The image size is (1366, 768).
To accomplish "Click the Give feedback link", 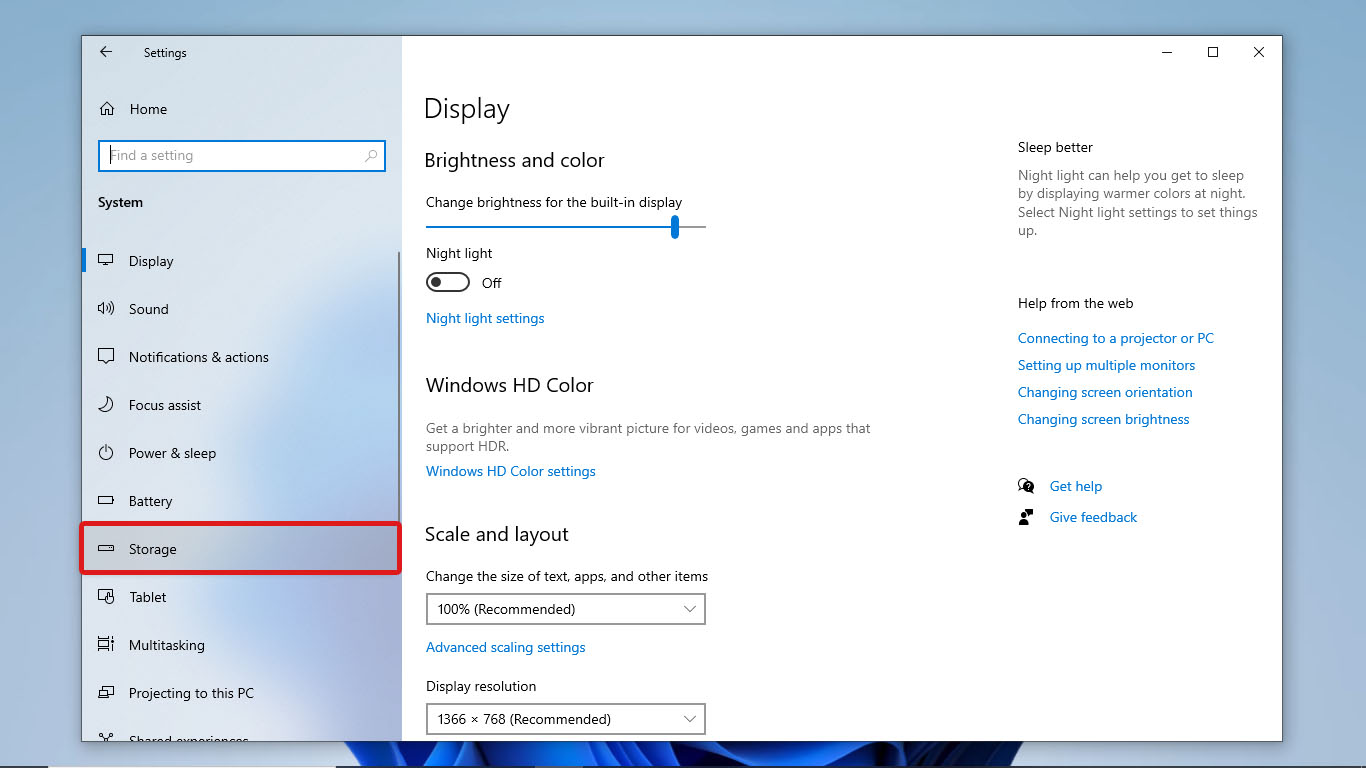I will click(1093, 517).
